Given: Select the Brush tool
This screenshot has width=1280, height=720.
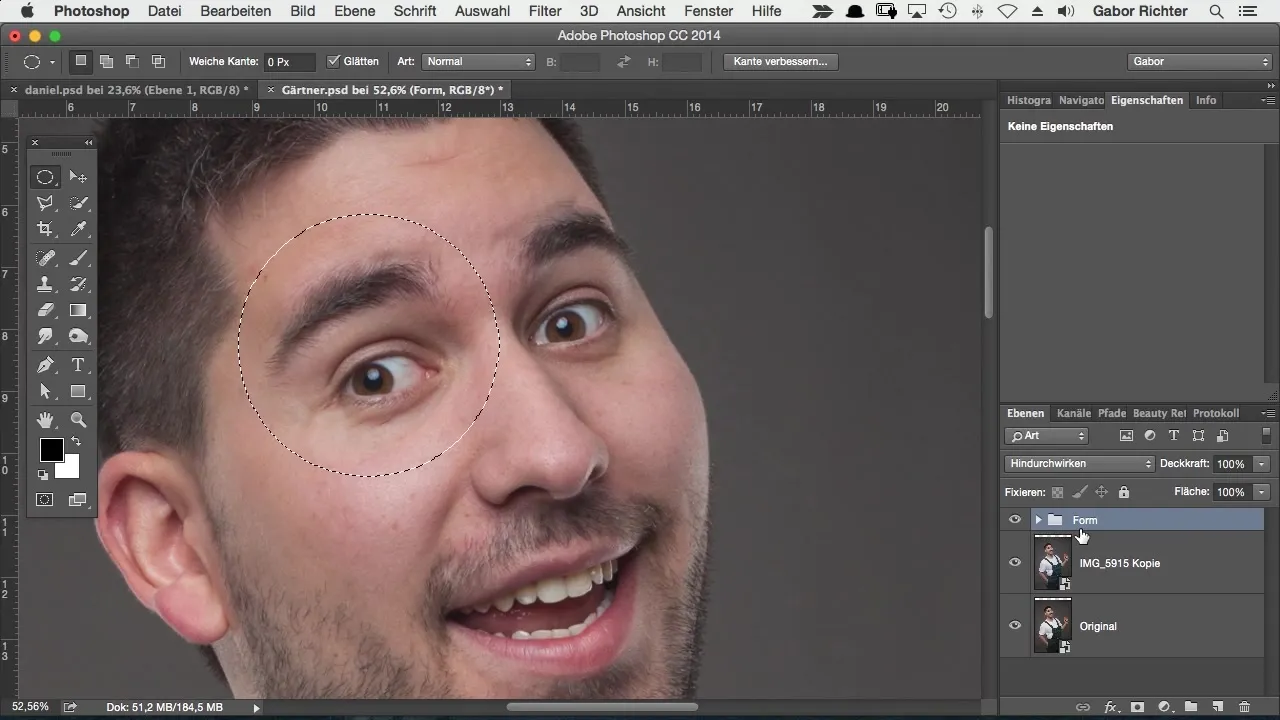Looking at the screenshot, I should click(78, 258).
